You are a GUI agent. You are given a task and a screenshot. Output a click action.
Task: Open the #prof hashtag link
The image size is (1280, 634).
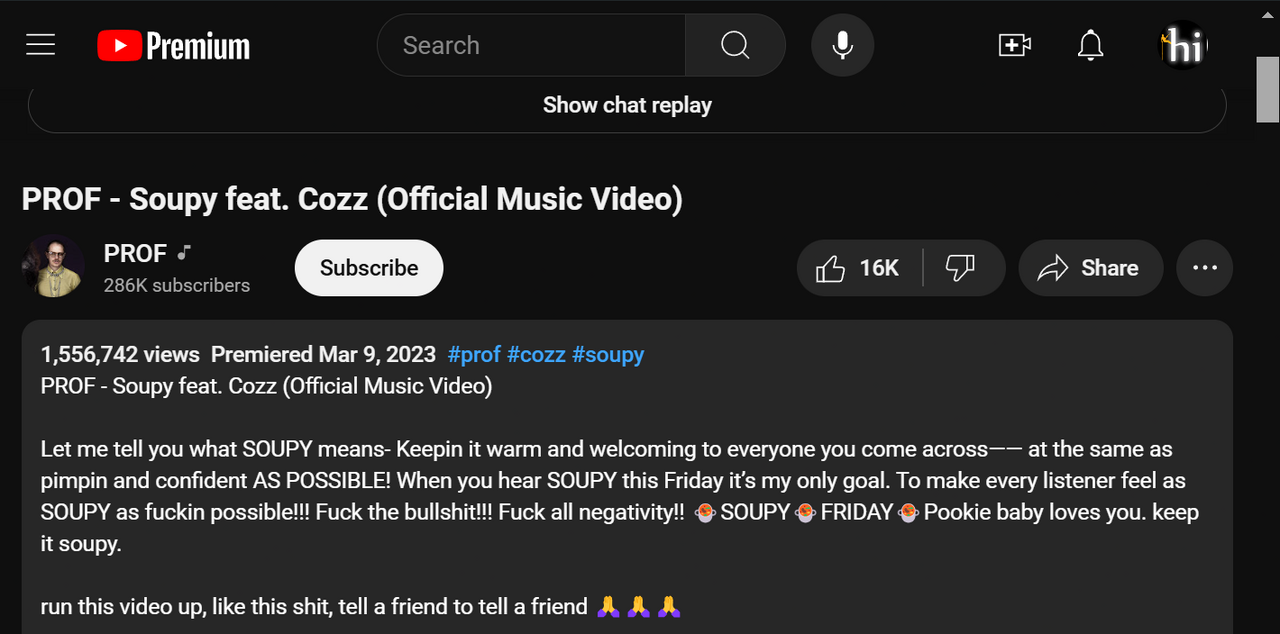pyautogui.click(x=474, y=354)
